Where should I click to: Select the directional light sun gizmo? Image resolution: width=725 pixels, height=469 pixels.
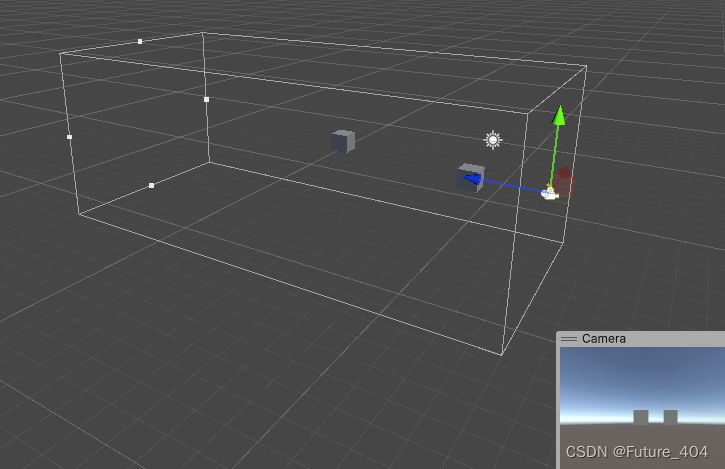coord(493,140)
